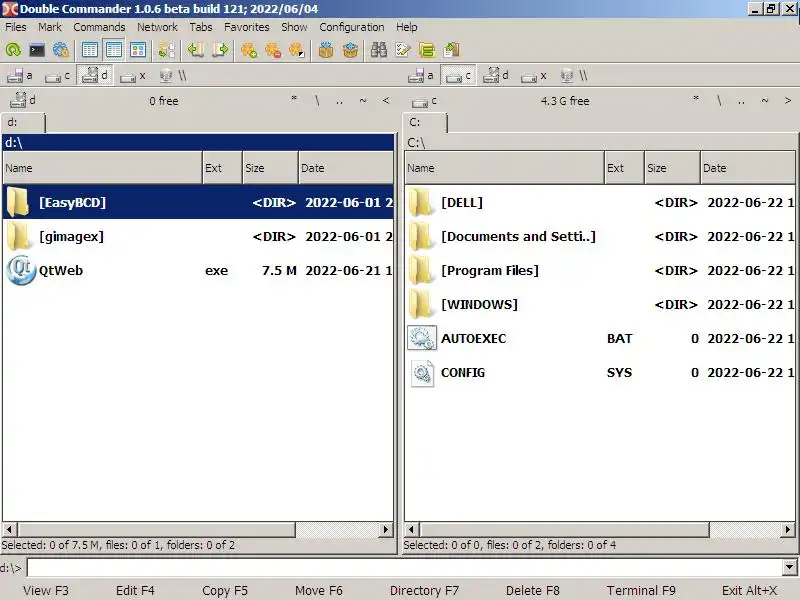The width and height of the screenshot is (800, 600).
Task: Click right panel horizontal scrollbar left arrow
Action: (x=411, y=530)
